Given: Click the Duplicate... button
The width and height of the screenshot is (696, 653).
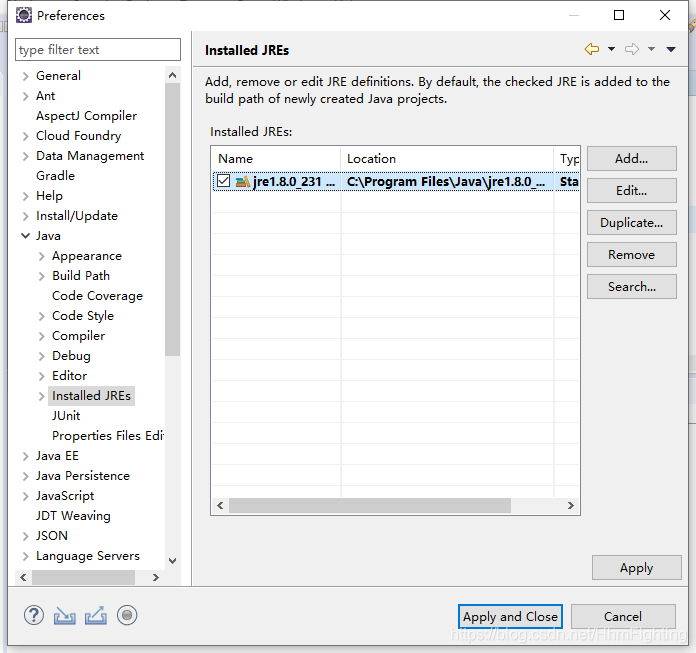Looking at the screenshot, I should click(632, 222).
